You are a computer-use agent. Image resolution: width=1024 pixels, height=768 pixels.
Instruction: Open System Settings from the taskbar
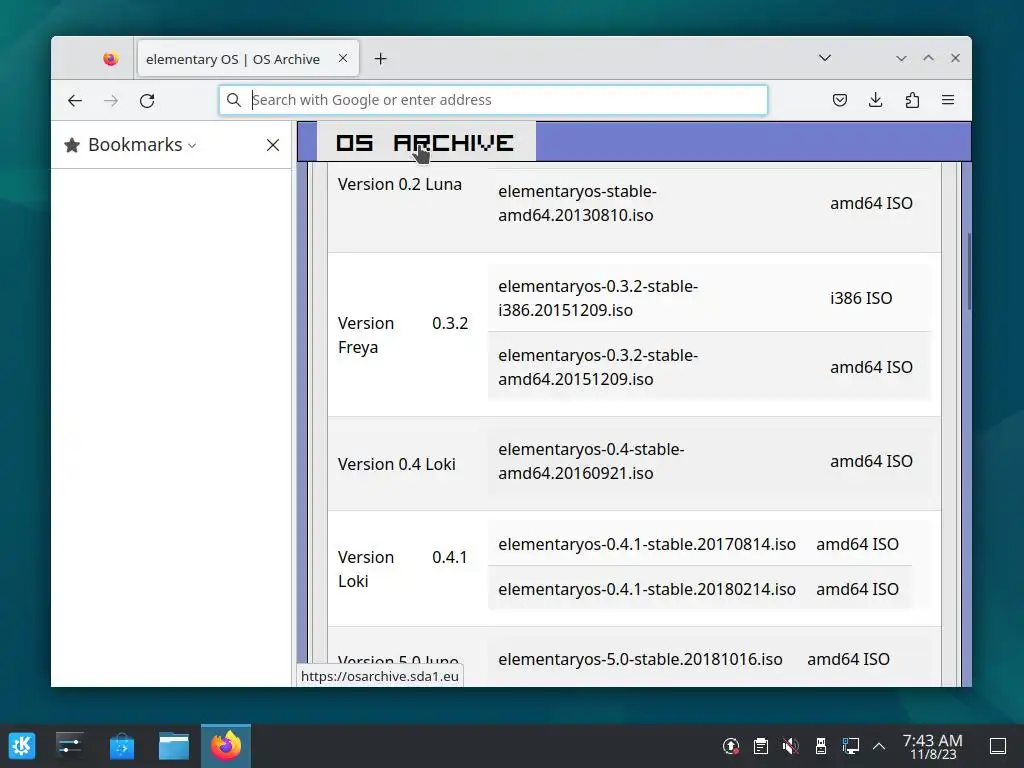(x=69, y=746)
